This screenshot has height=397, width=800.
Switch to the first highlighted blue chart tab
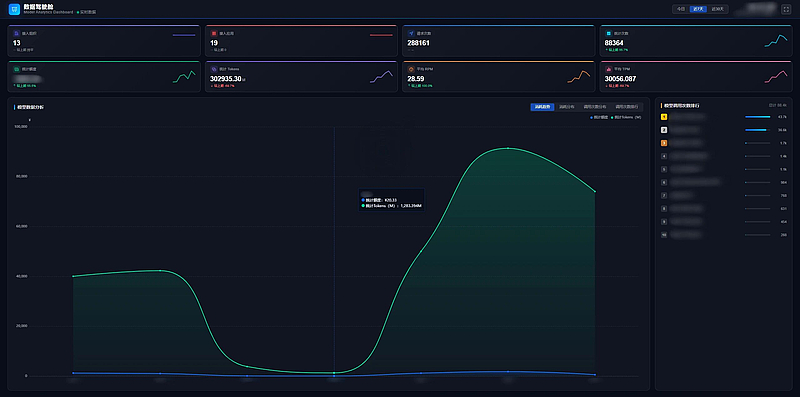(542, 107)
